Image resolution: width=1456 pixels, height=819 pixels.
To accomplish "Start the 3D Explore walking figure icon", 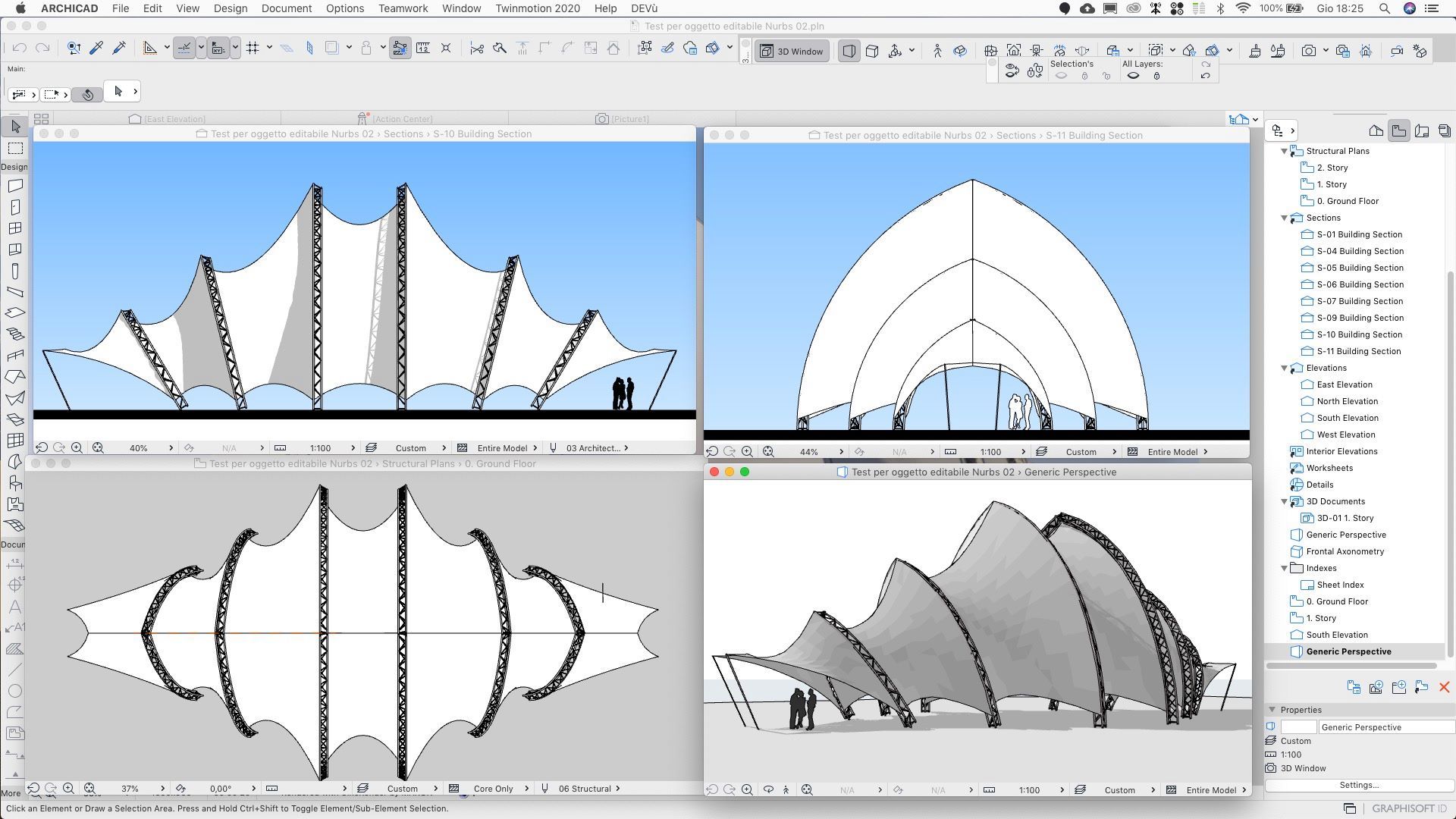I will point(937,51).
